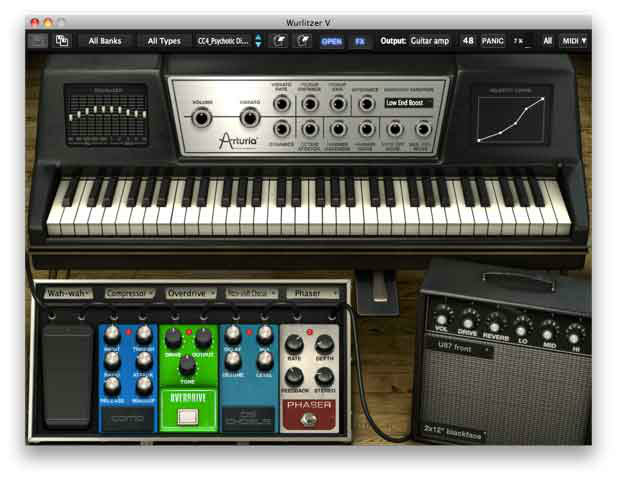Click the overdrive Drive knob
This screenshot has height=480, width=617.
[x=173, y=338]
